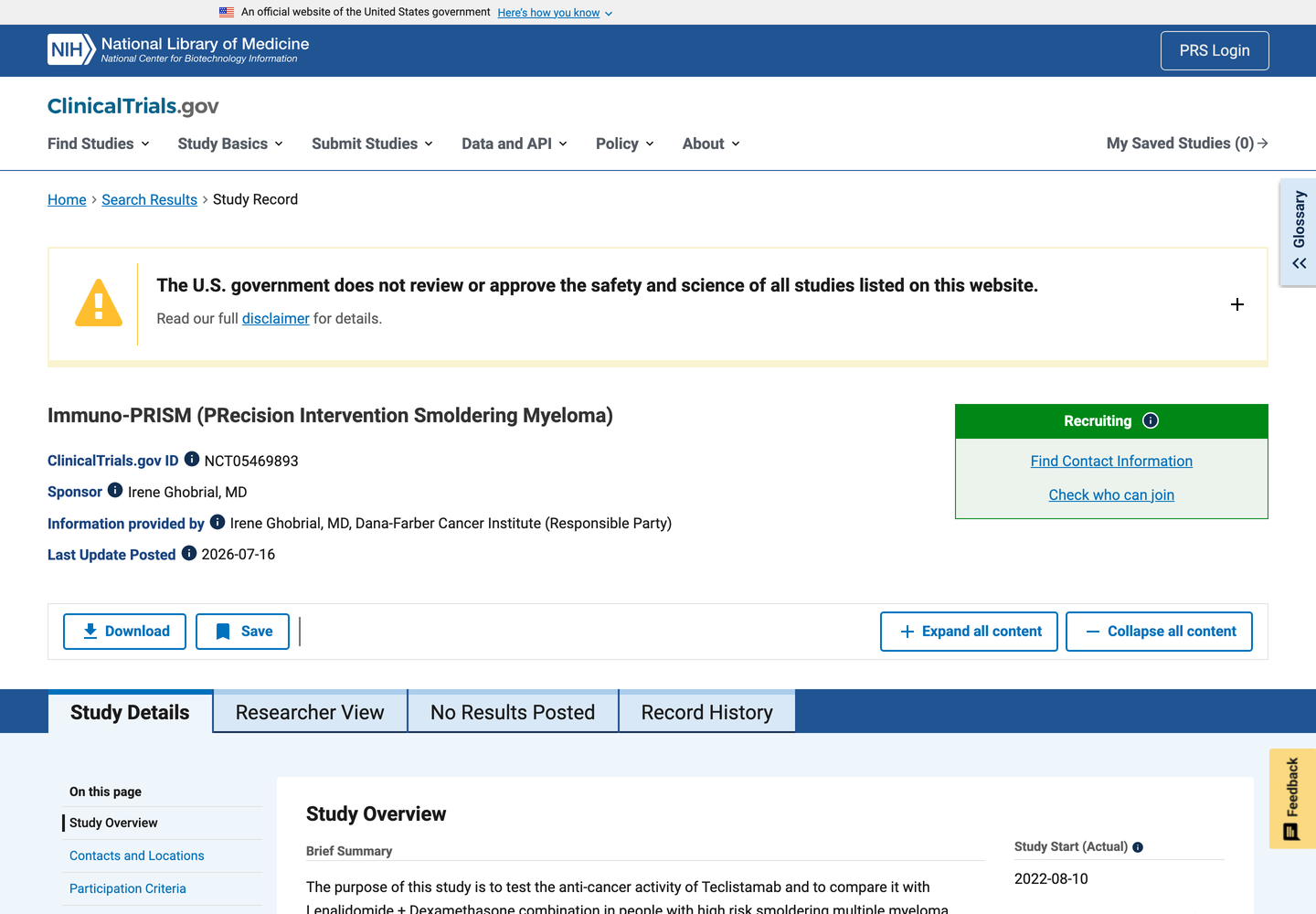Open My Saved Studies (0)
The image size is (1316, 914).
tap(1187, 143)
